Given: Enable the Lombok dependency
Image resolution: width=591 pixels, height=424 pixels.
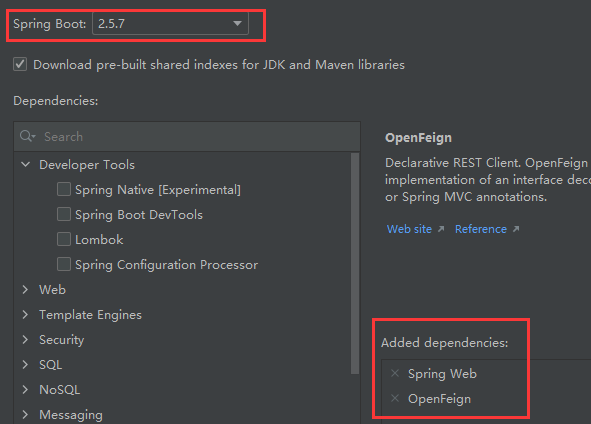Looking at the screenshot, I should coord(64,239).
